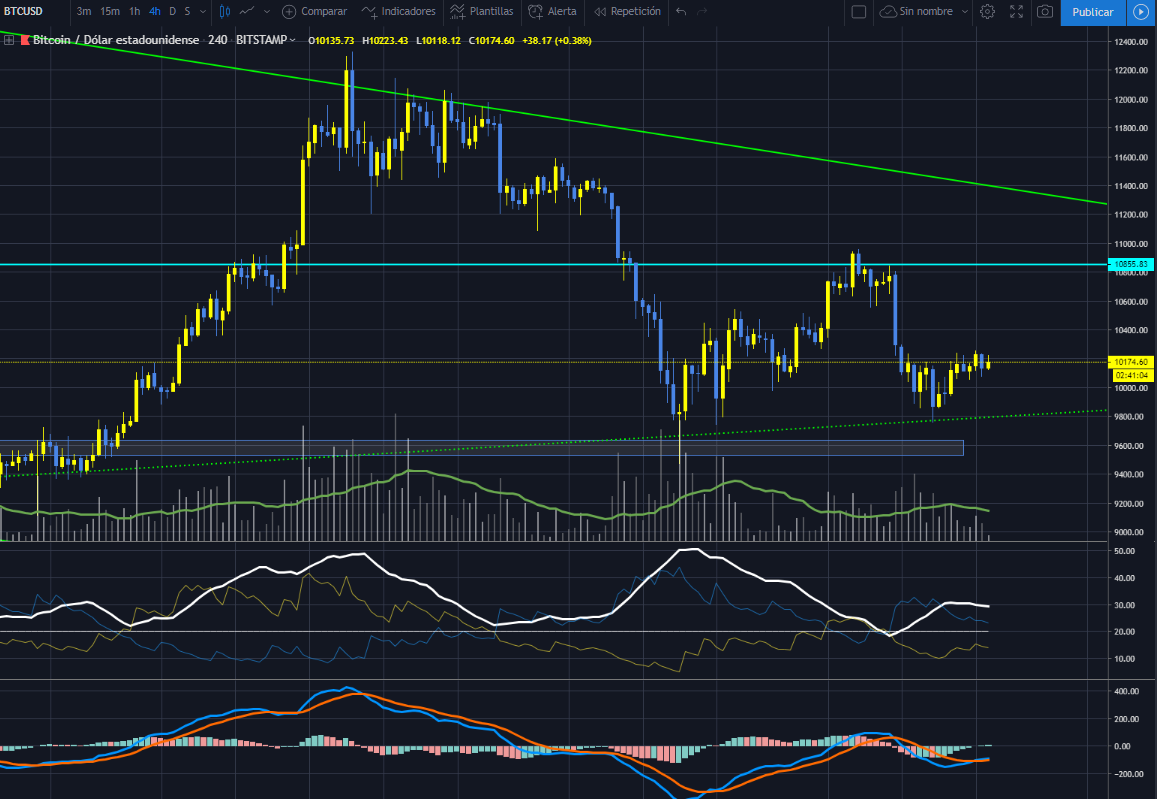
Task: Open chart settings gear
Action: 987,11
